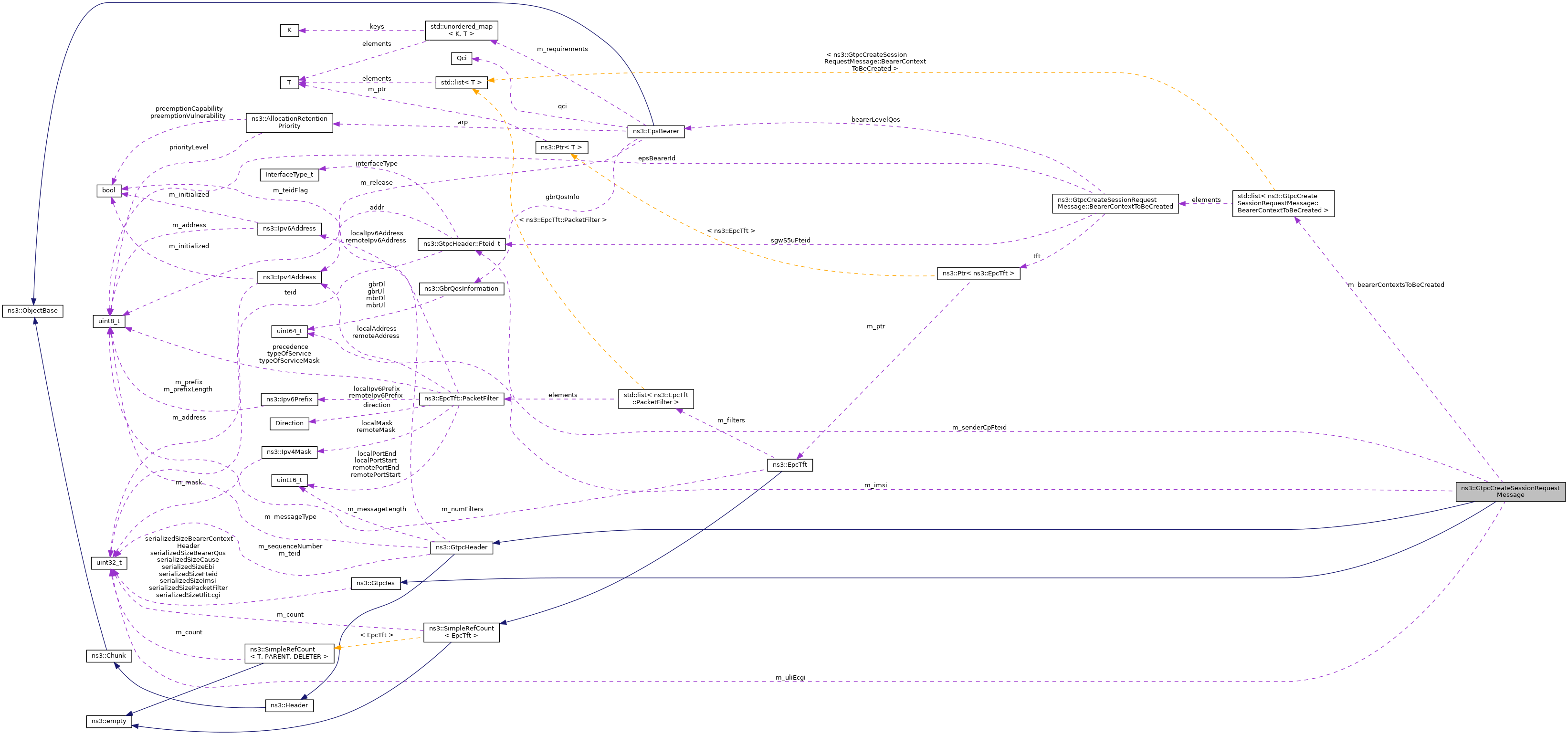Select the bool type node

pos(108,191)
